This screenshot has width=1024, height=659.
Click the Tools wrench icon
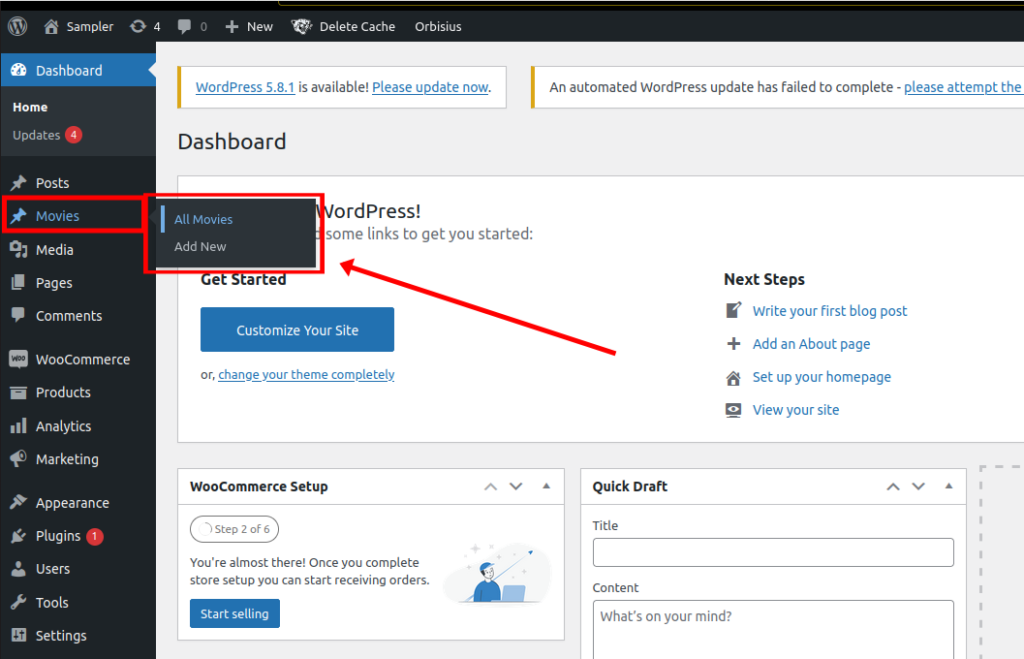18,602
